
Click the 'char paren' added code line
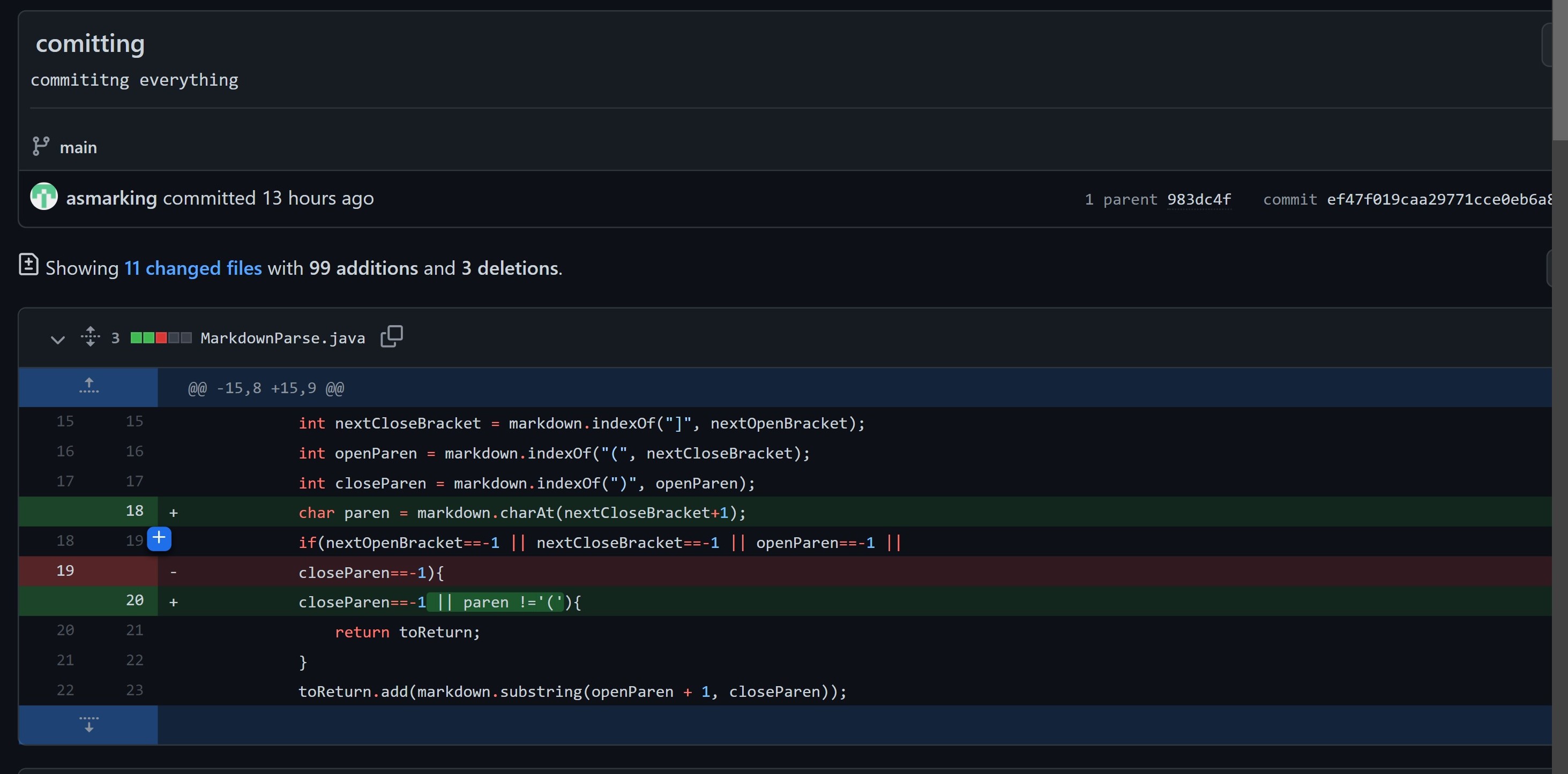(521, 513)
